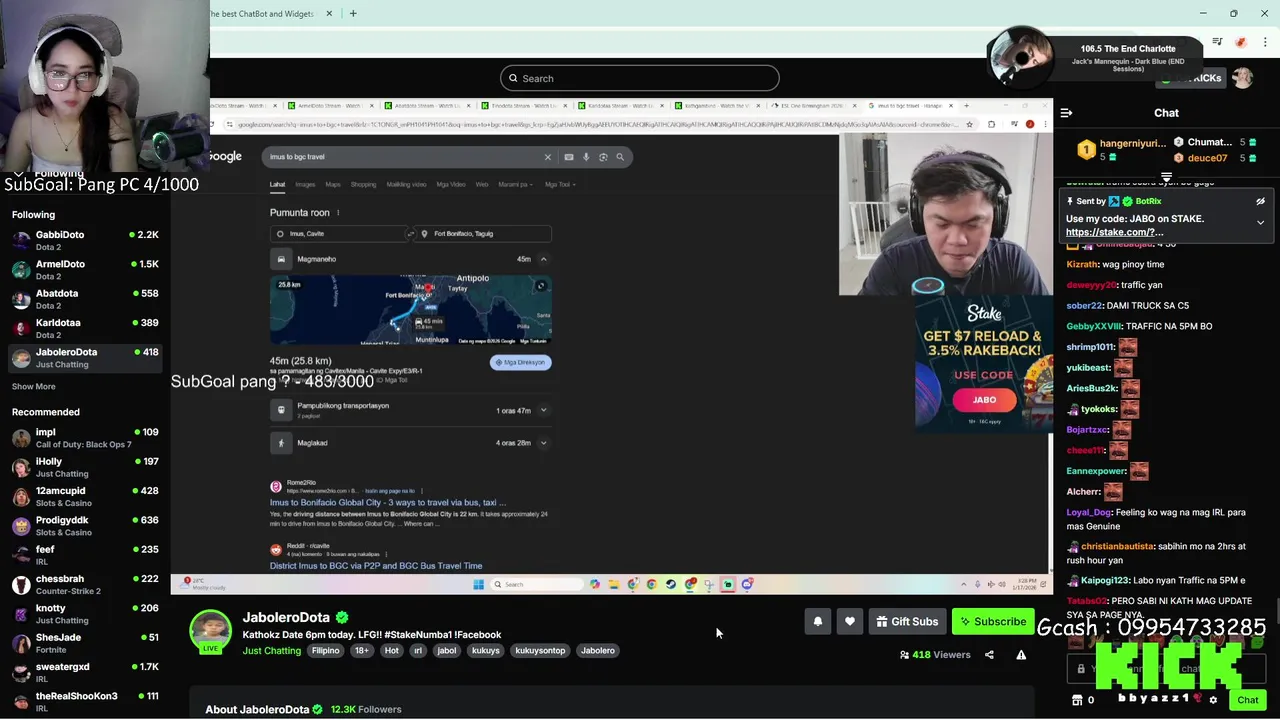Expand the Magmaneho driving option chevron

click(543, 259)
